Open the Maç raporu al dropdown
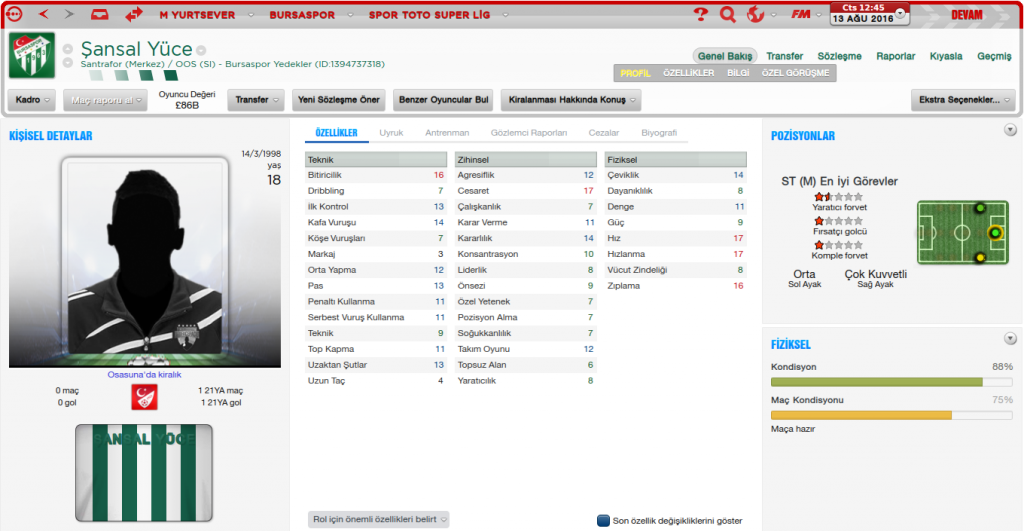The height and width of the screenshot is (531, 1024). point(106,100)
